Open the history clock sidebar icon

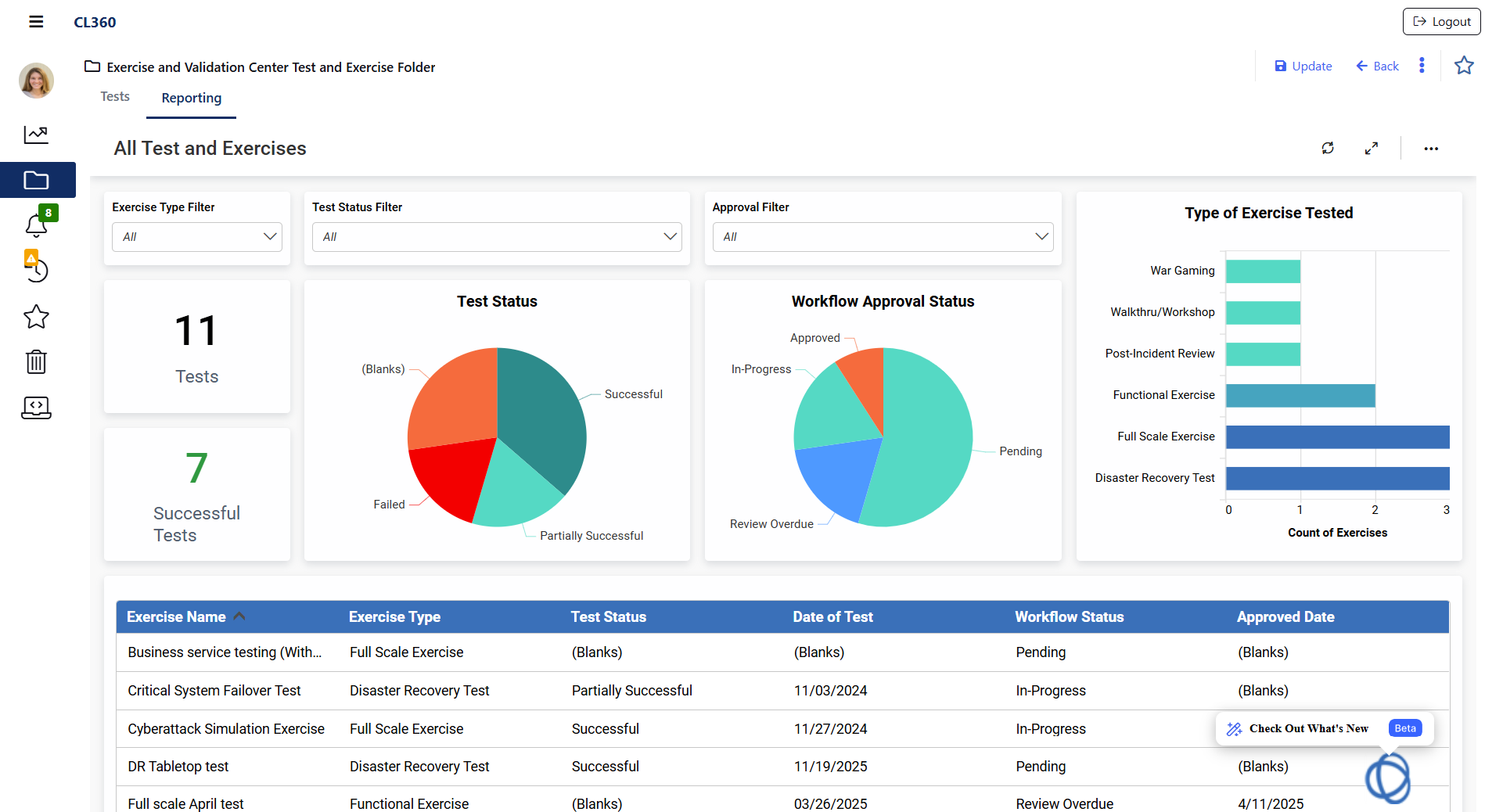pyautogui.click(x=36, y=270)
